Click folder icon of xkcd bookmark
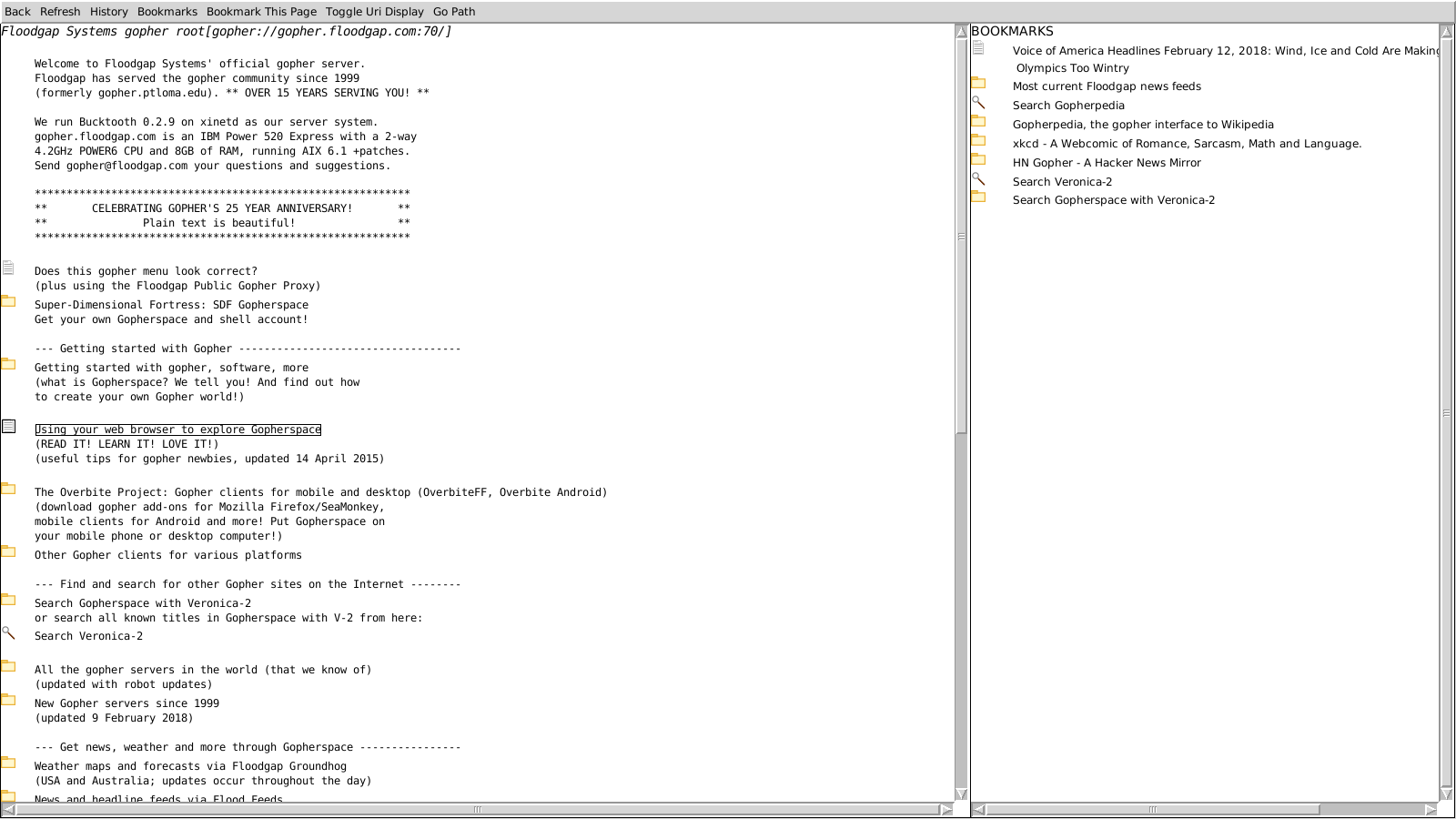The height and width of the screenshot is (819, 1456). coord(978,140)
